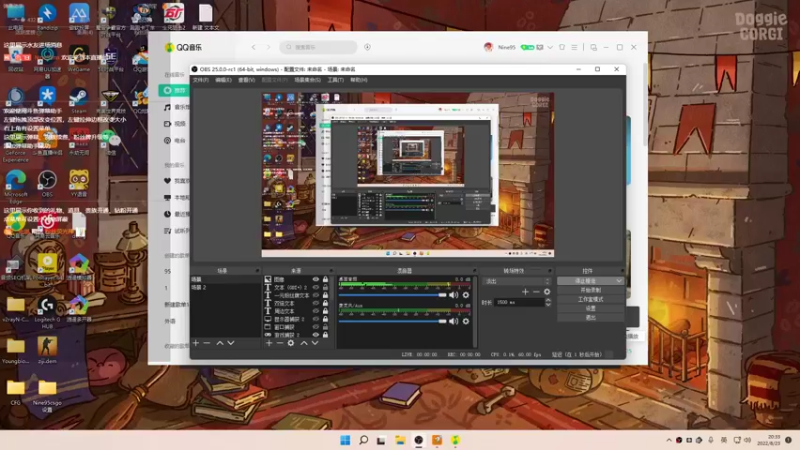This screenshot has width=800, height=450.
Task: Remove selected scene with Scenes minus icon
Action: [x=207, y=343]
